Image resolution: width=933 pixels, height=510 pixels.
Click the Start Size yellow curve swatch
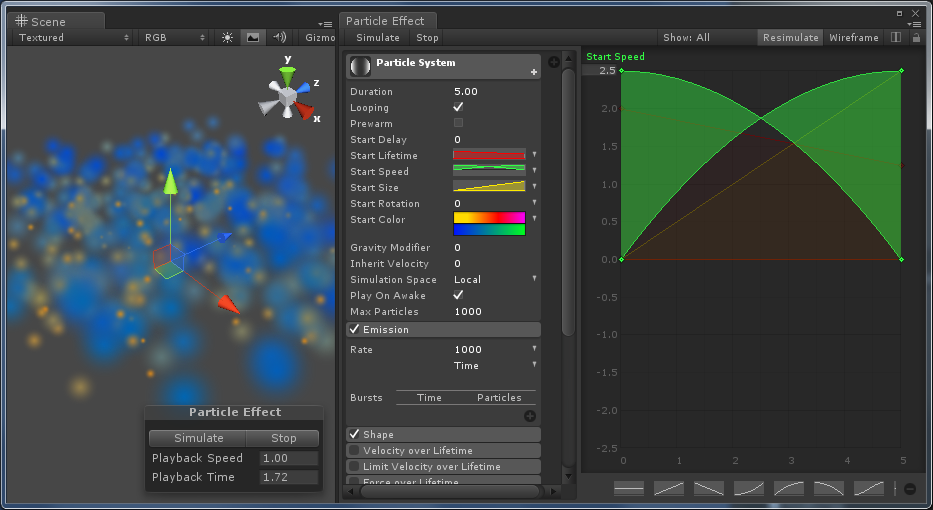coord(489,187)
